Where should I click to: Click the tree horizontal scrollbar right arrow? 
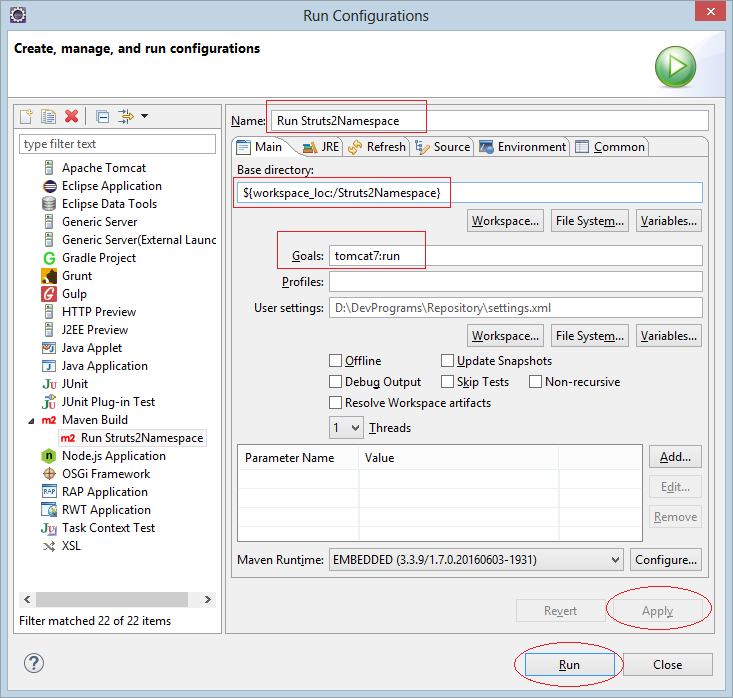tap(208, 599)
